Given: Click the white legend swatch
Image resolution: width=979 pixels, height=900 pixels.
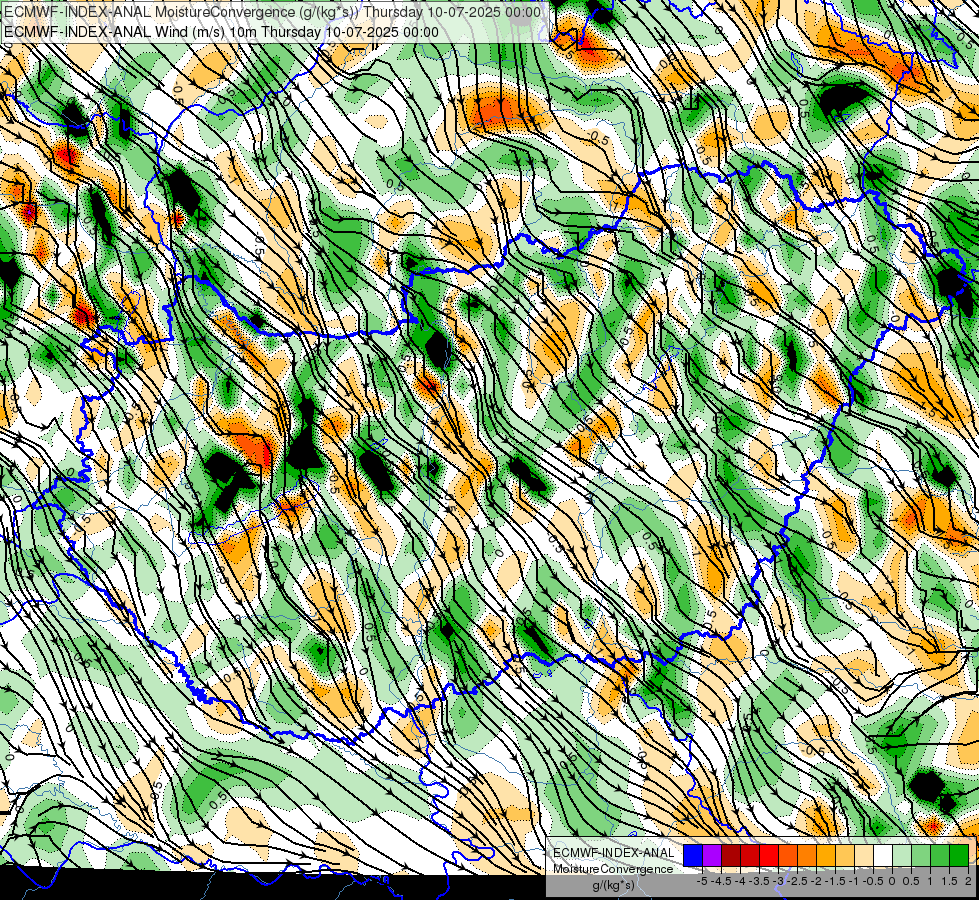Looking at the screenshot, I should (883, 855).
